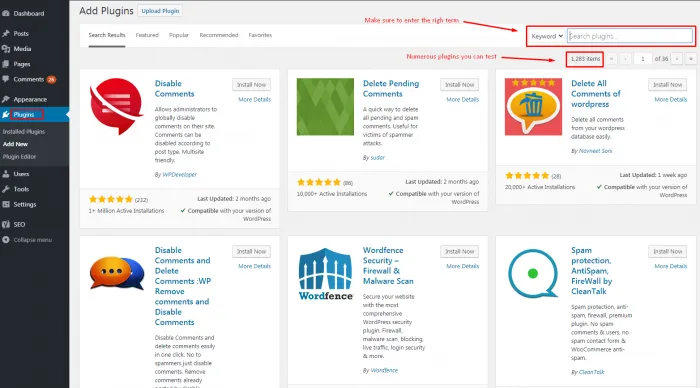Click the 20,000+ Active Installations text
Screen dimensions: 700x388
click(540, 187)
